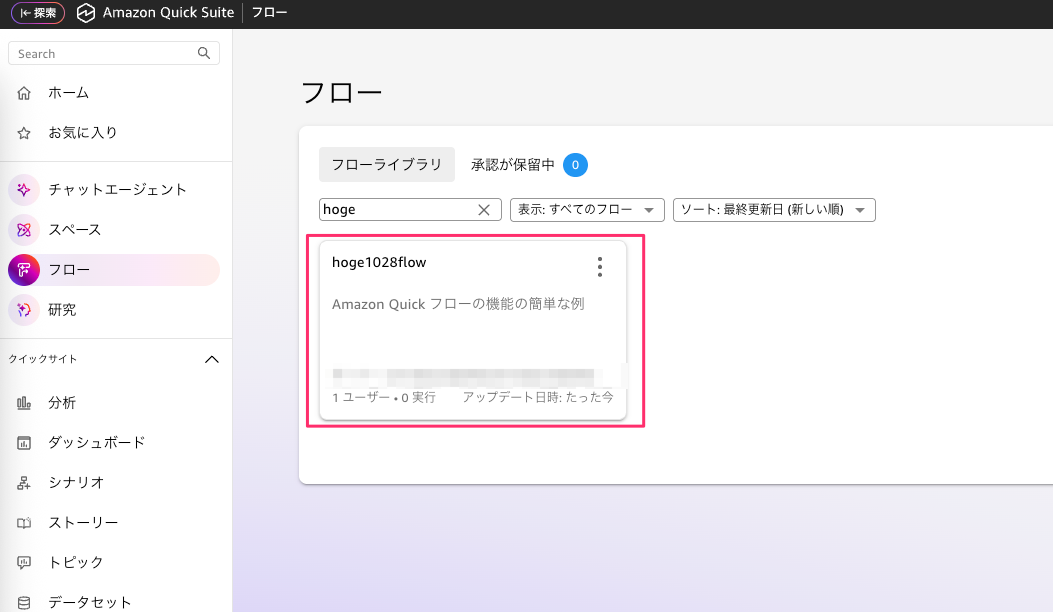Open お気に入り via the star icon
The height and width of the screenshot is (612, 1053).
coord(22,132)
